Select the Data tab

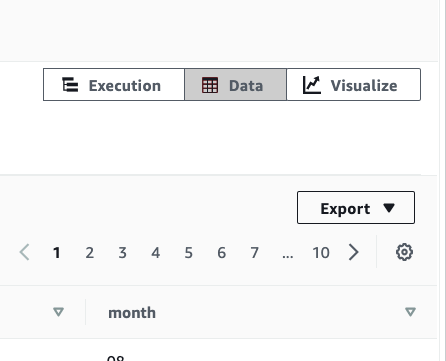pos(236,84)
